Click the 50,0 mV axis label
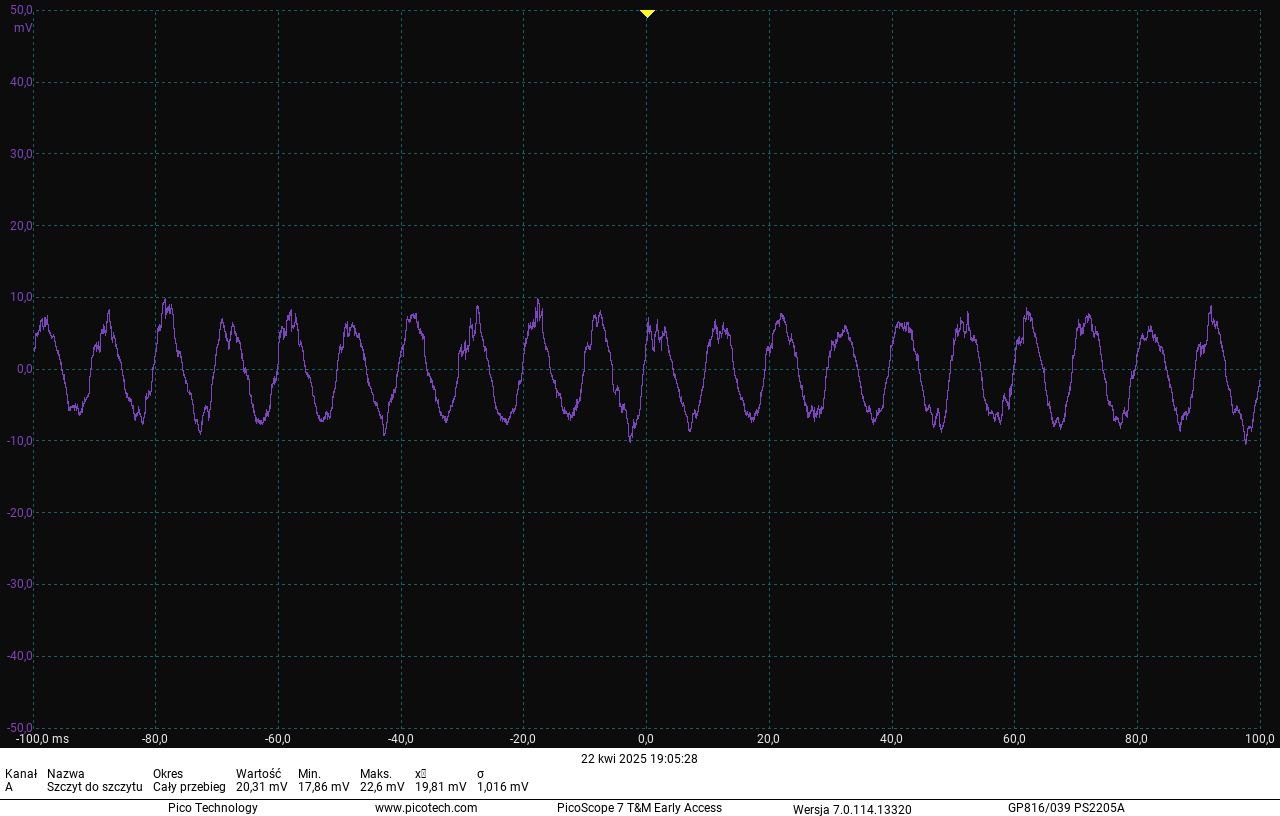 pos(22,10)
